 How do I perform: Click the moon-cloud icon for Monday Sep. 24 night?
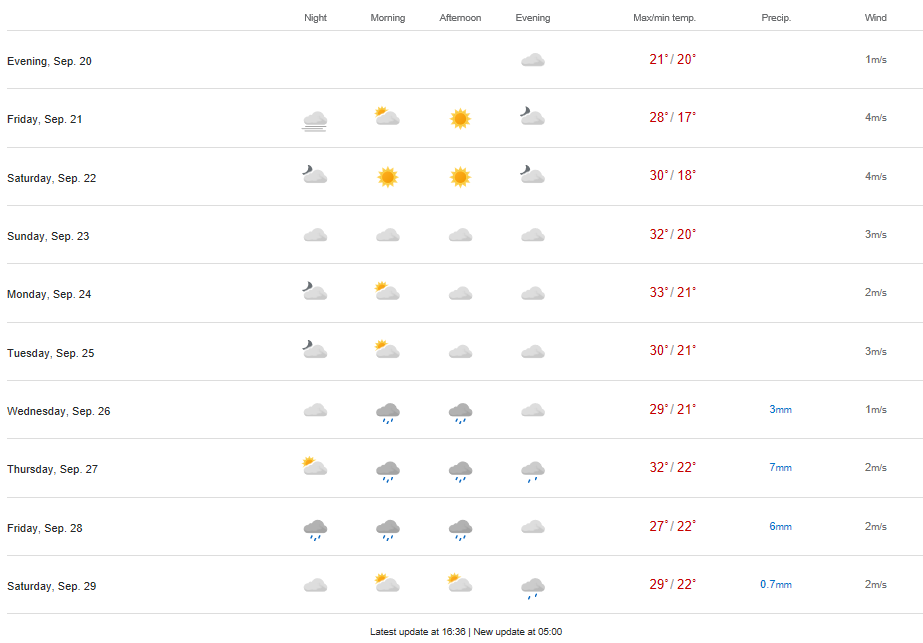[315, 292]
